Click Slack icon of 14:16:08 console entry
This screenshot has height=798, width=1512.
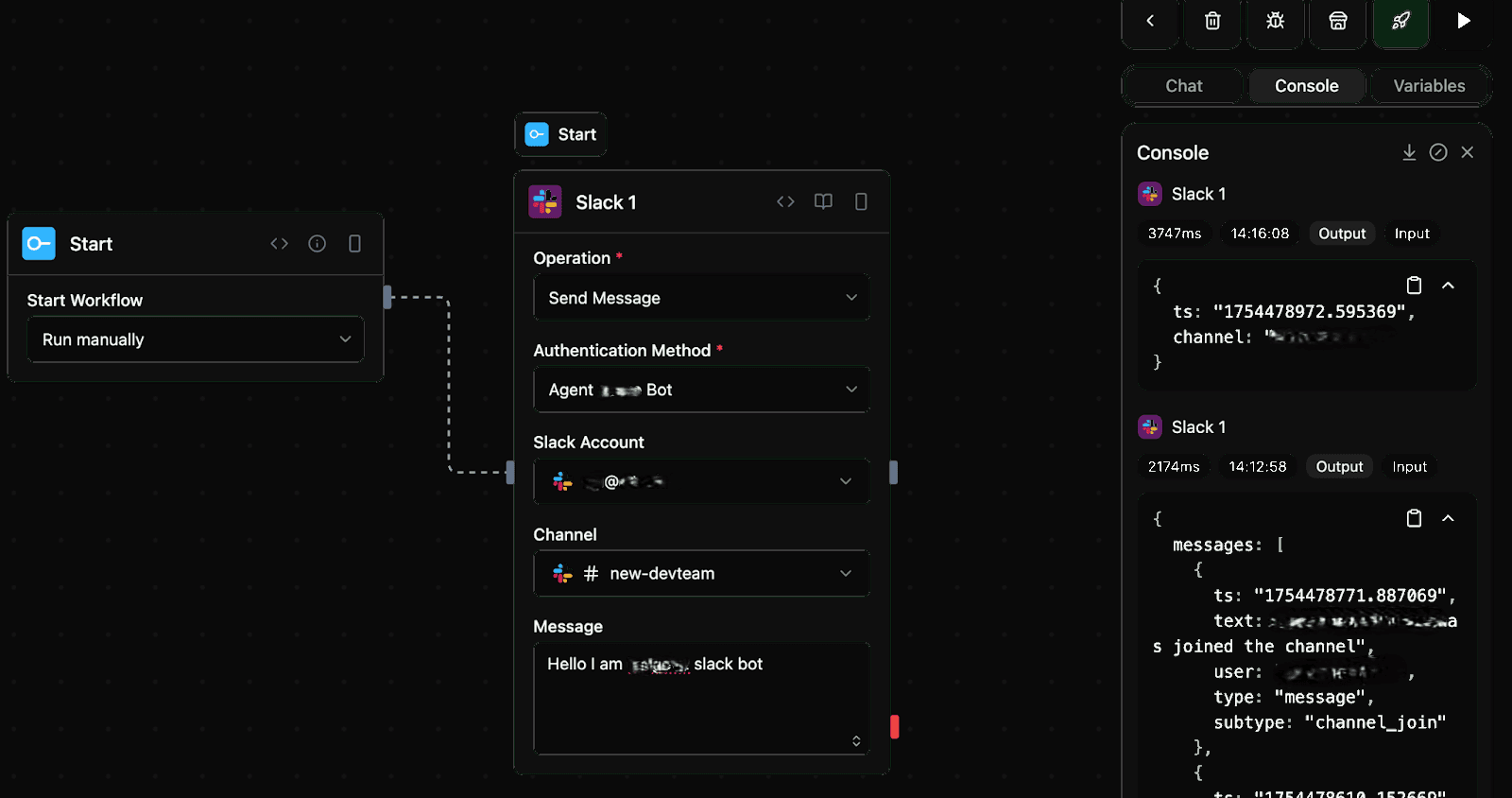[1150, 194]
